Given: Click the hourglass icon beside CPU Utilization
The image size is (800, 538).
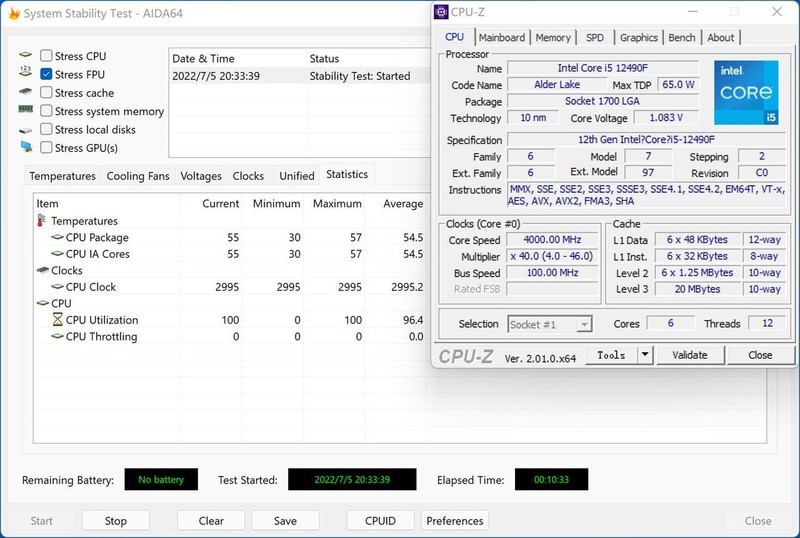Looking at the screenshot, I should click(57, 320).
